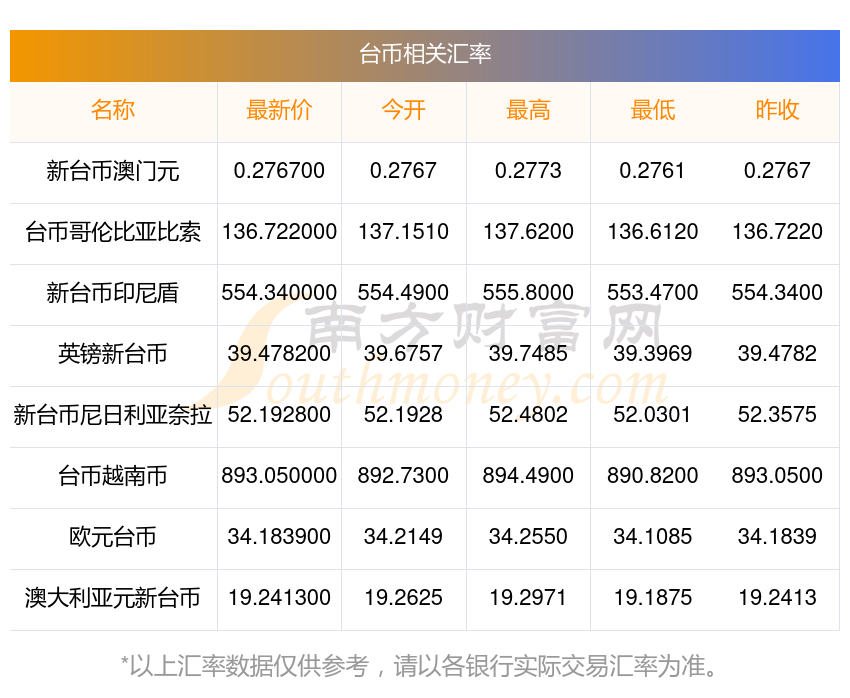This screenshot has height=698, width=850.
Task: Open the 台币哥伦比亚比索 row name
Action: point(113,232)
